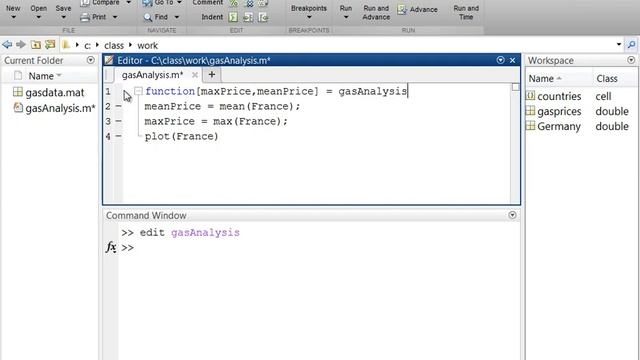Click the Print icon
This screenshot has width=640, height=360.
pos(85,17)
